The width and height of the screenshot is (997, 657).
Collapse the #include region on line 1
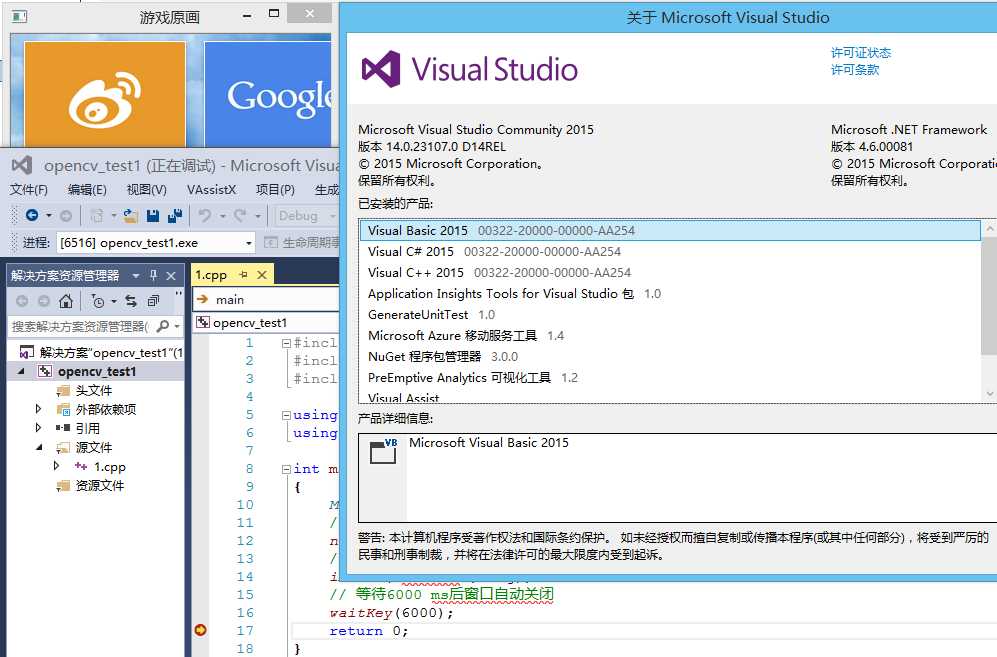(286, 343)
